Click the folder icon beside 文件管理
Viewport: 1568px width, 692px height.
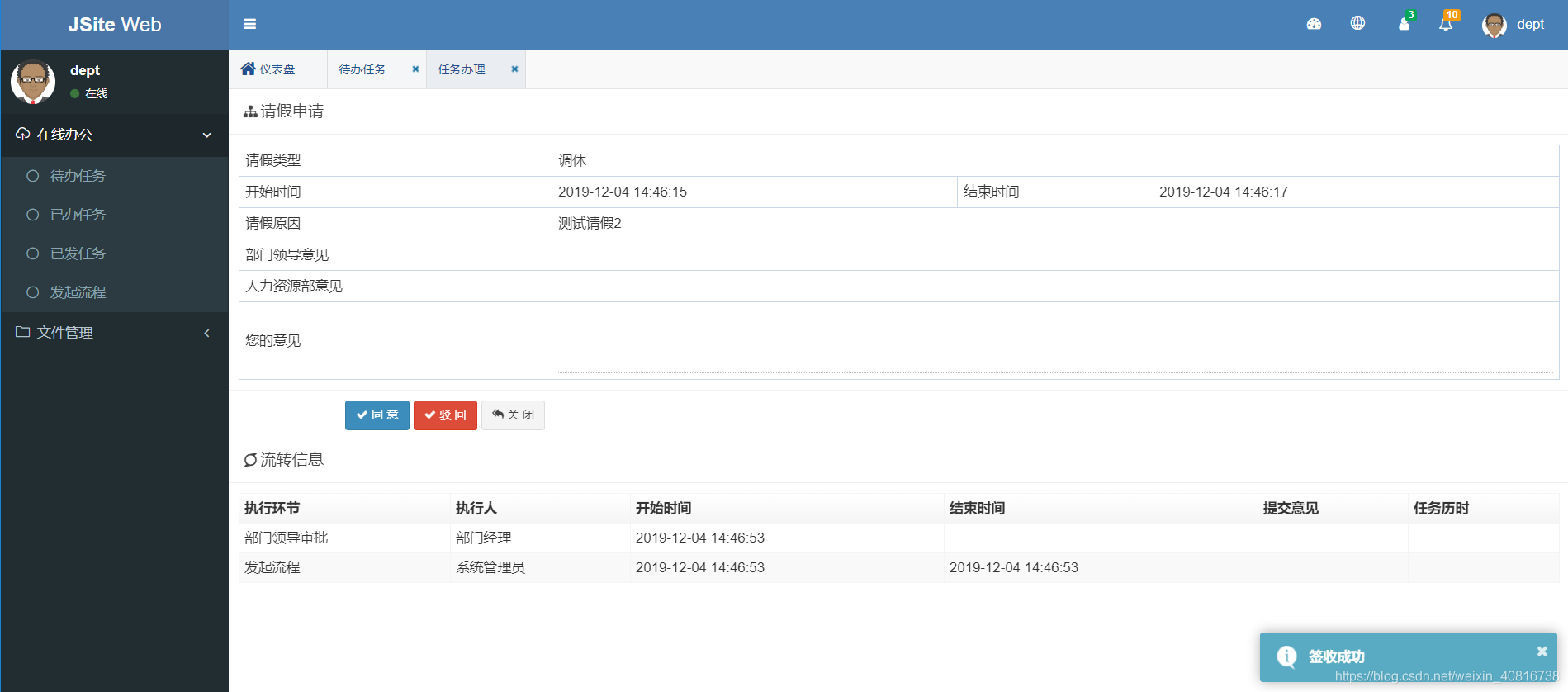(22, 332)
